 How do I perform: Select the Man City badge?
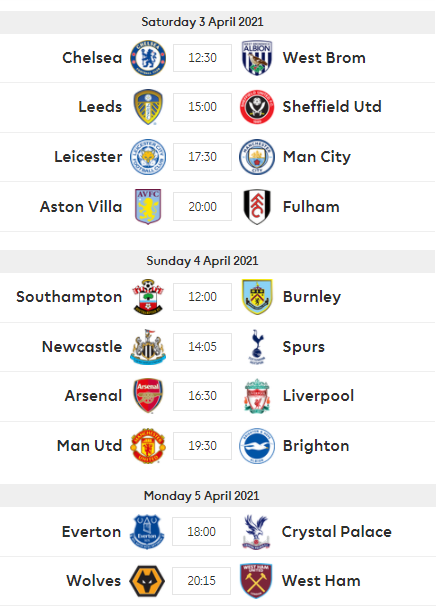tap(257, 157)
